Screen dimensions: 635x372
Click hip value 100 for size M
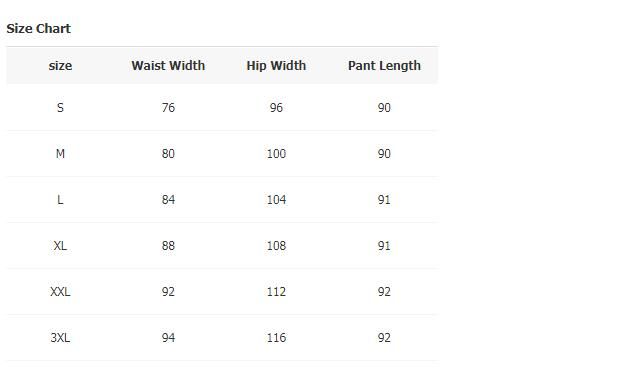pos(276,154)
